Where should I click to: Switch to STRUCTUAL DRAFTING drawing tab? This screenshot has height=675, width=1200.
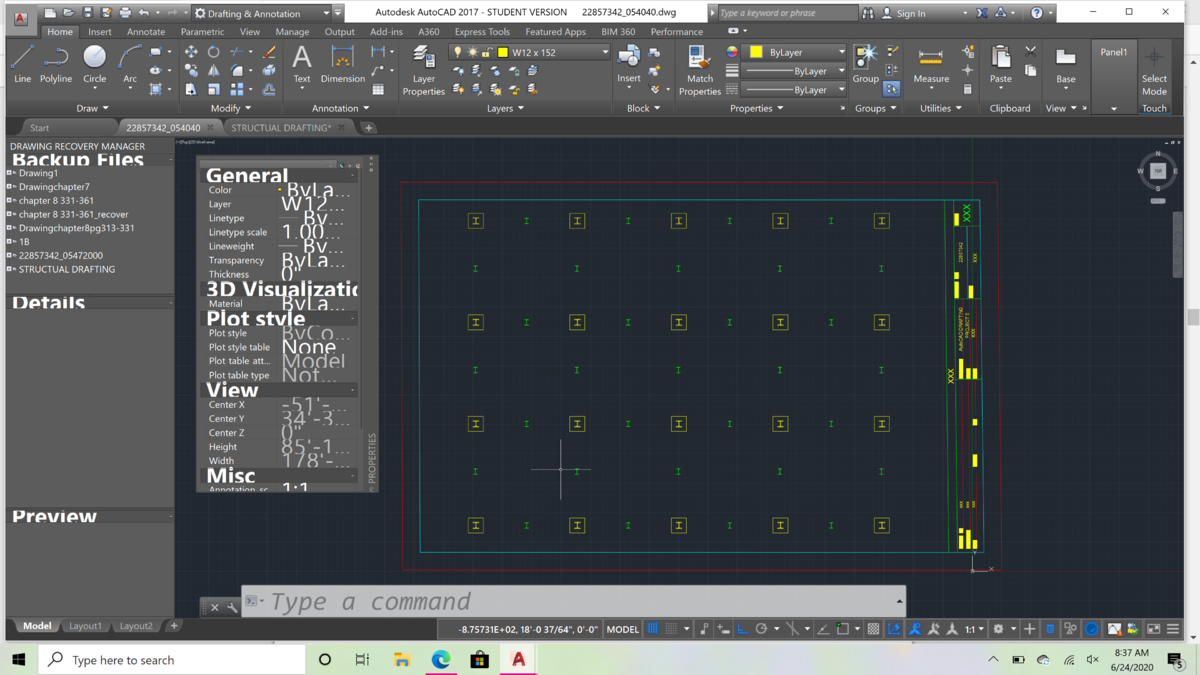[x=281, y=128]
